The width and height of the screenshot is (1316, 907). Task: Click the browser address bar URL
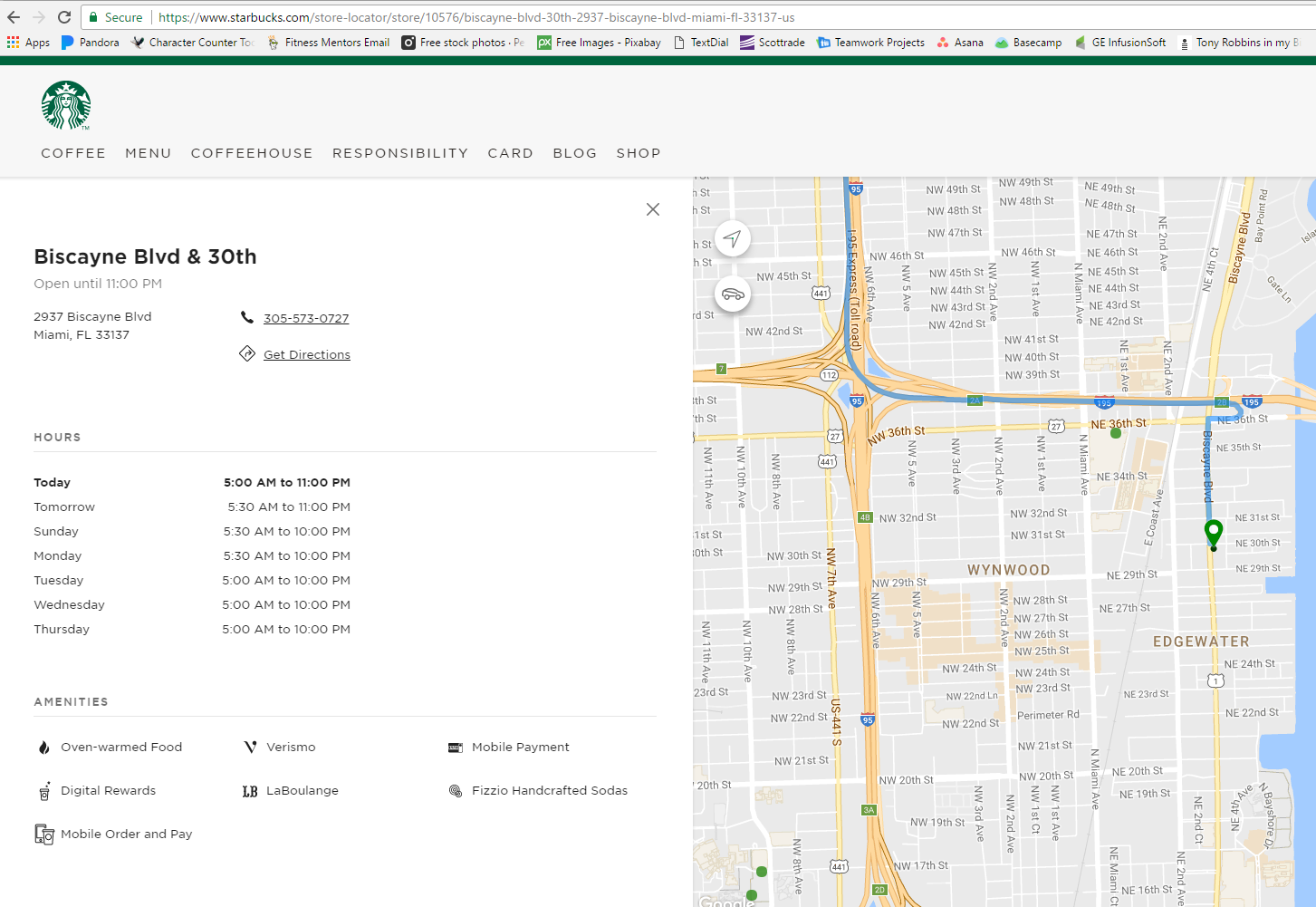click(x=476, y=17)
